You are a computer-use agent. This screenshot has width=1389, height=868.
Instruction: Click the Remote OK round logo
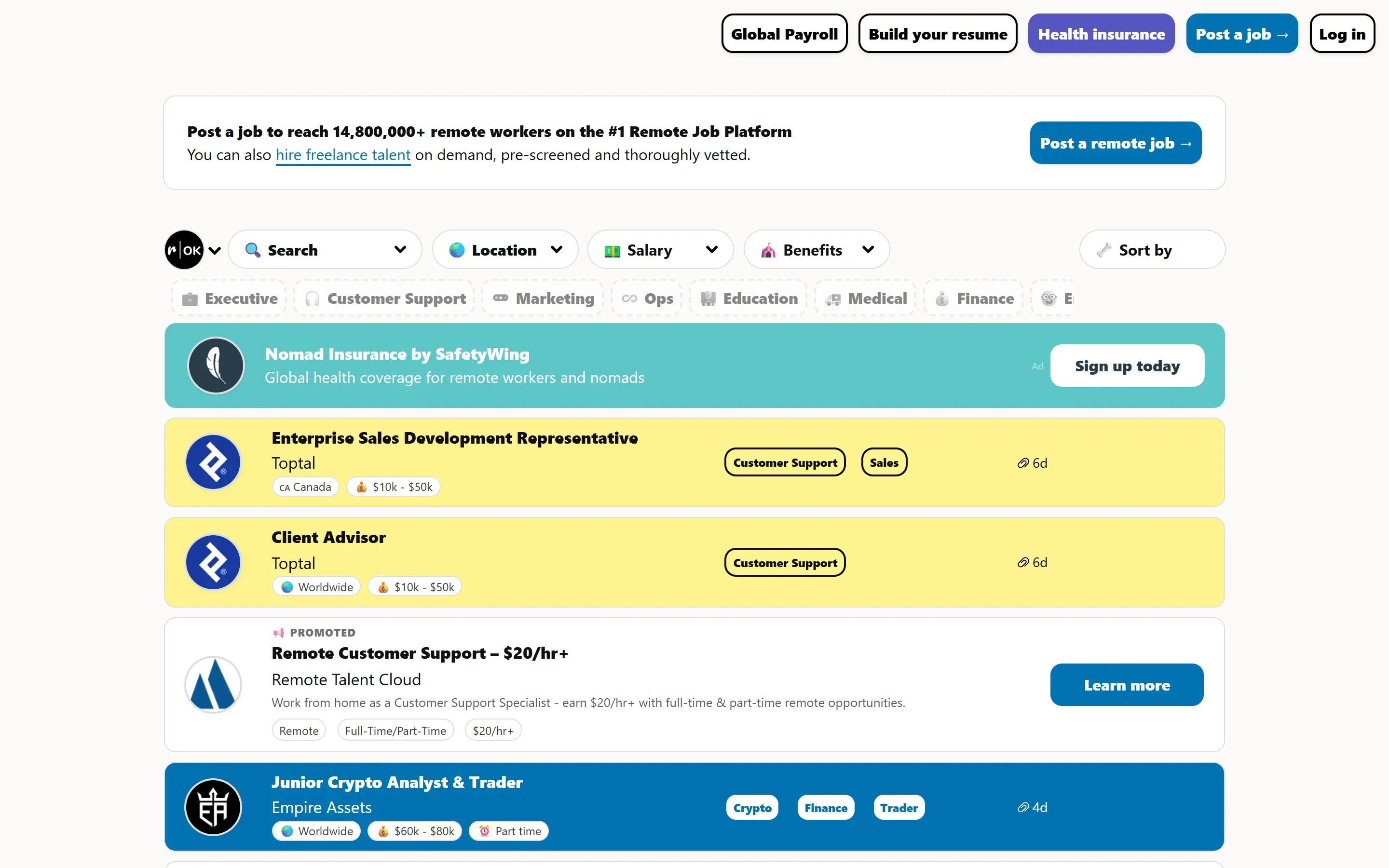point(184,250)
